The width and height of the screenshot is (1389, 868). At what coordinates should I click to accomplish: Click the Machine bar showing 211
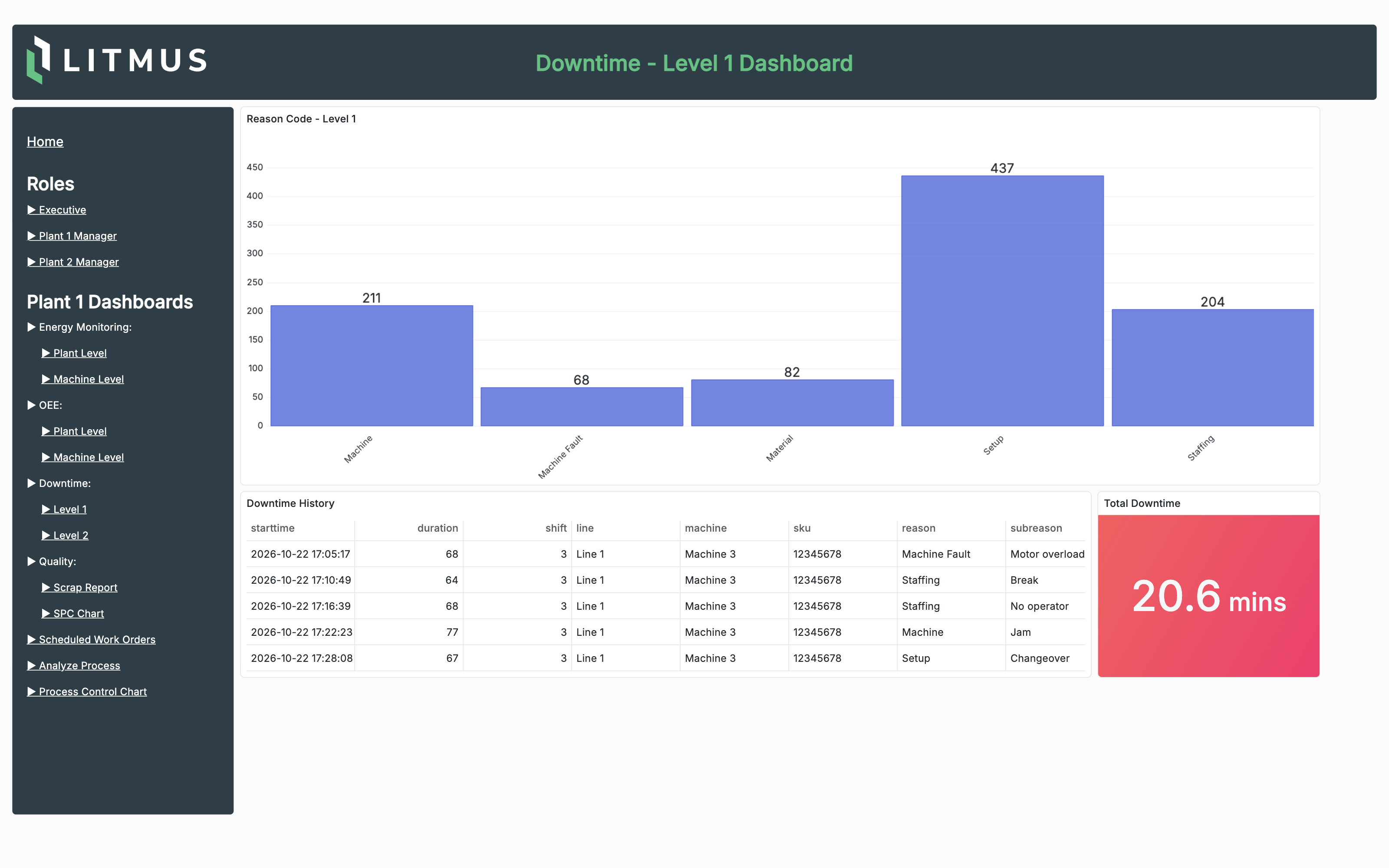(x=372, y=366)
